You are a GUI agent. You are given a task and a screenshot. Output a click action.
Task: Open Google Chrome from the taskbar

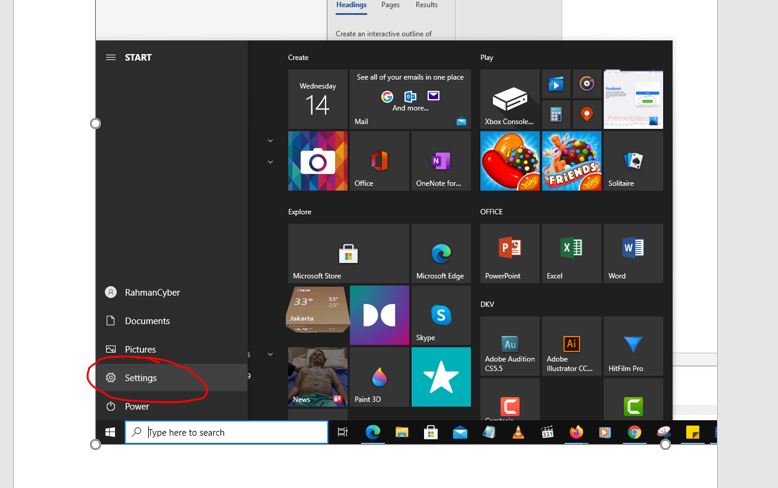point(634,432)
